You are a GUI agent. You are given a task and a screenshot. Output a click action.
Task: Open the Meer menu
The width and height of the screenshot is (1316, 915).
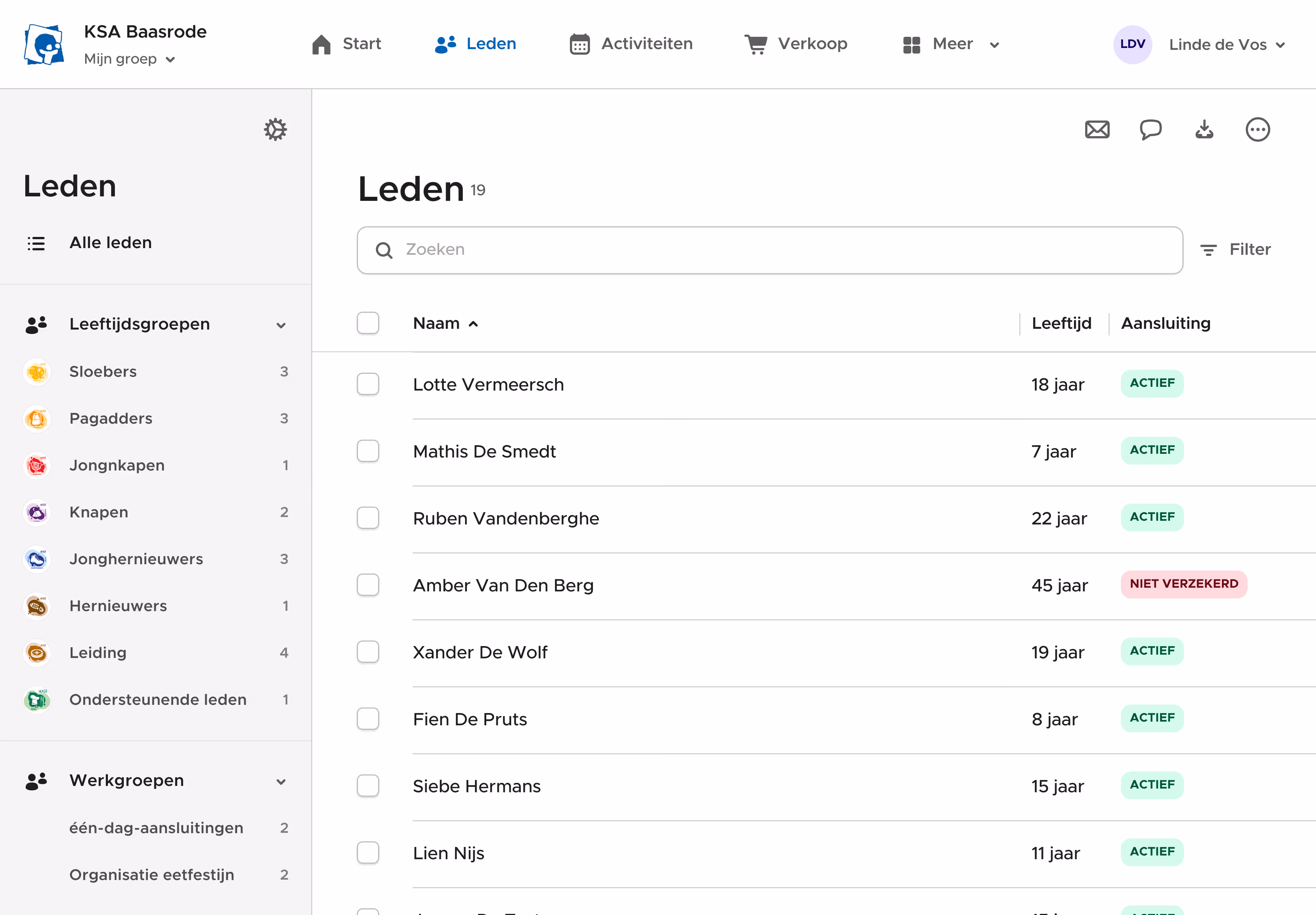click(951, 44)
